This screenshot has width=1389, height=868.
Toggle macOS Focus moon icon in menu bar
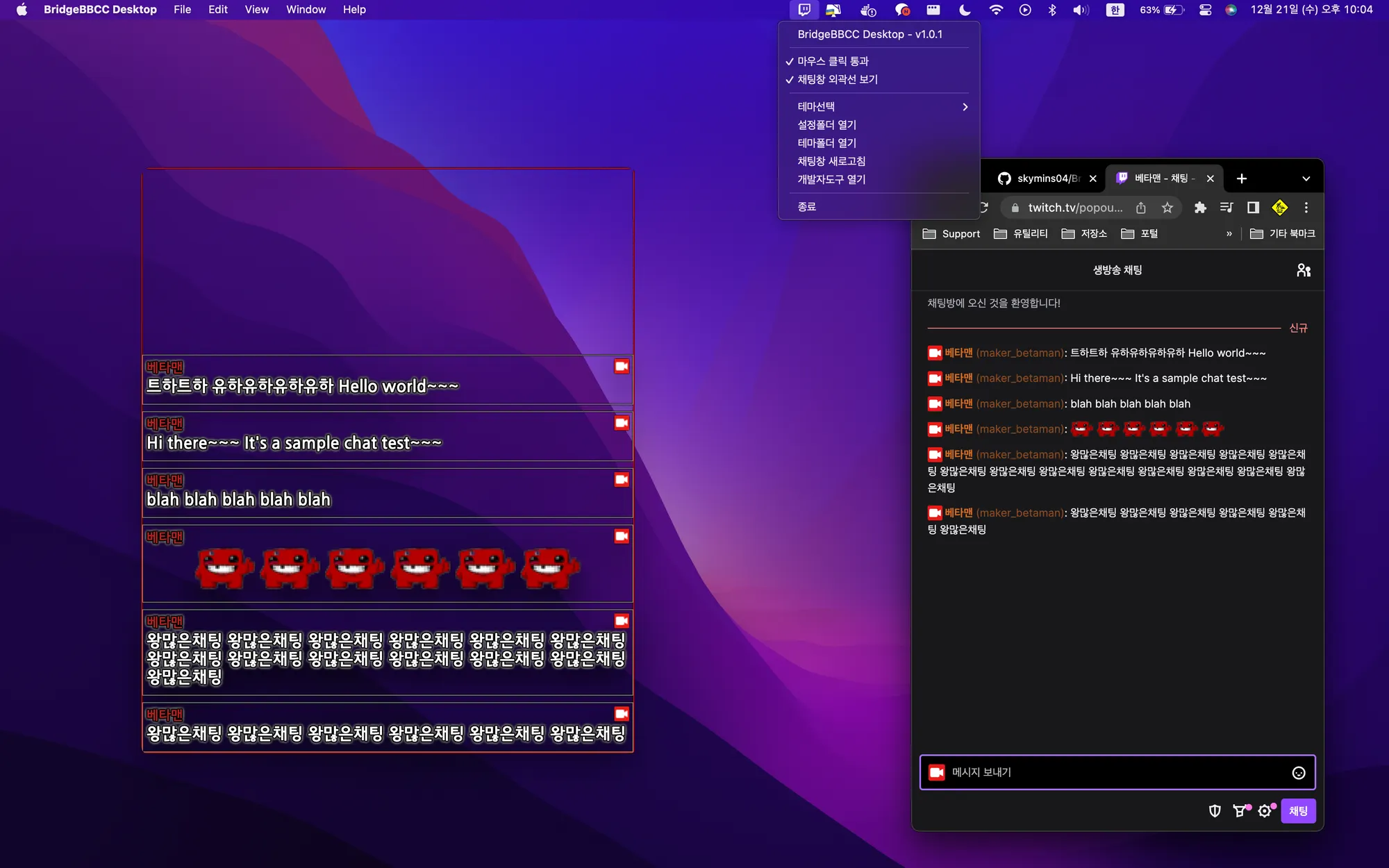click(965, 10)
